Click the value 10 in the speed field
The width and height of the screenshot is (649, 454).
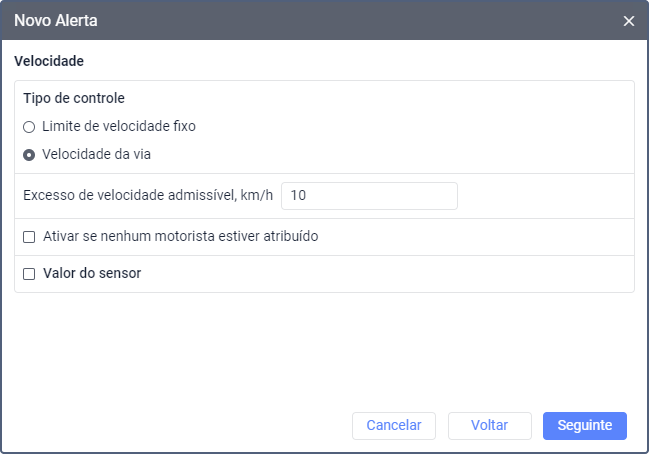[298, 196]
